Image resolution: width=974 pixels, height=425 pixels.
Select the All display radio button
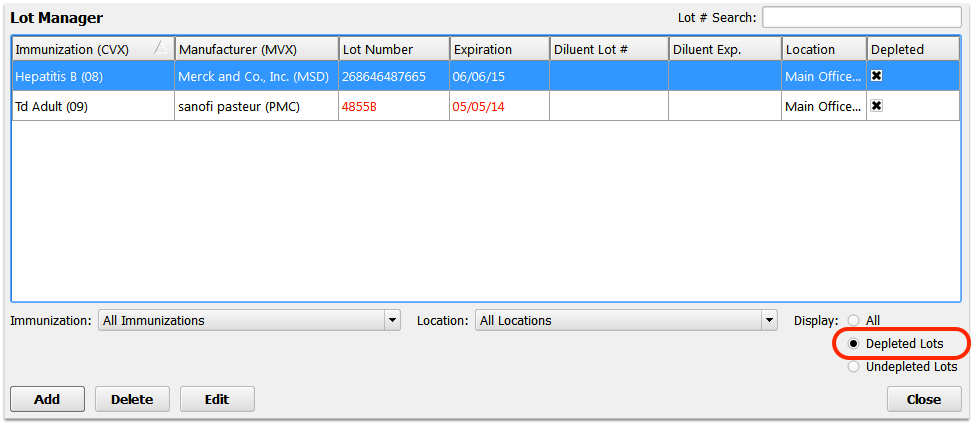pyautogui.click(x=853, y=321)
